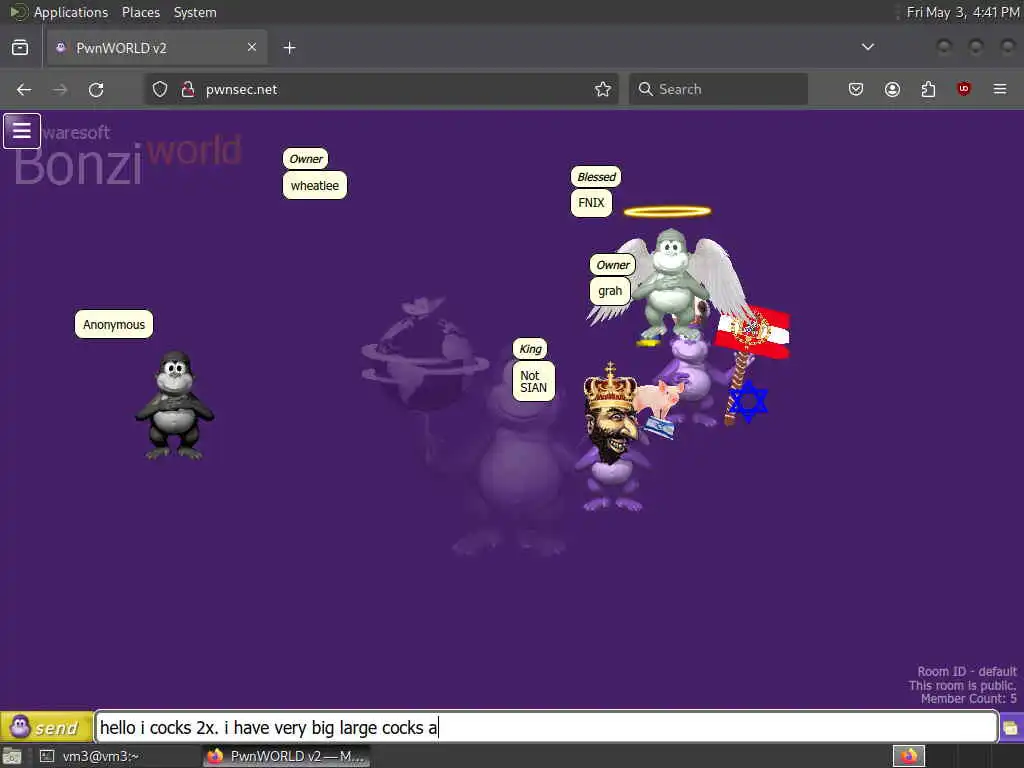Screen dimensions: 1024x768
Task: Focus the browser Search box
Action: [x=718, y=89]
